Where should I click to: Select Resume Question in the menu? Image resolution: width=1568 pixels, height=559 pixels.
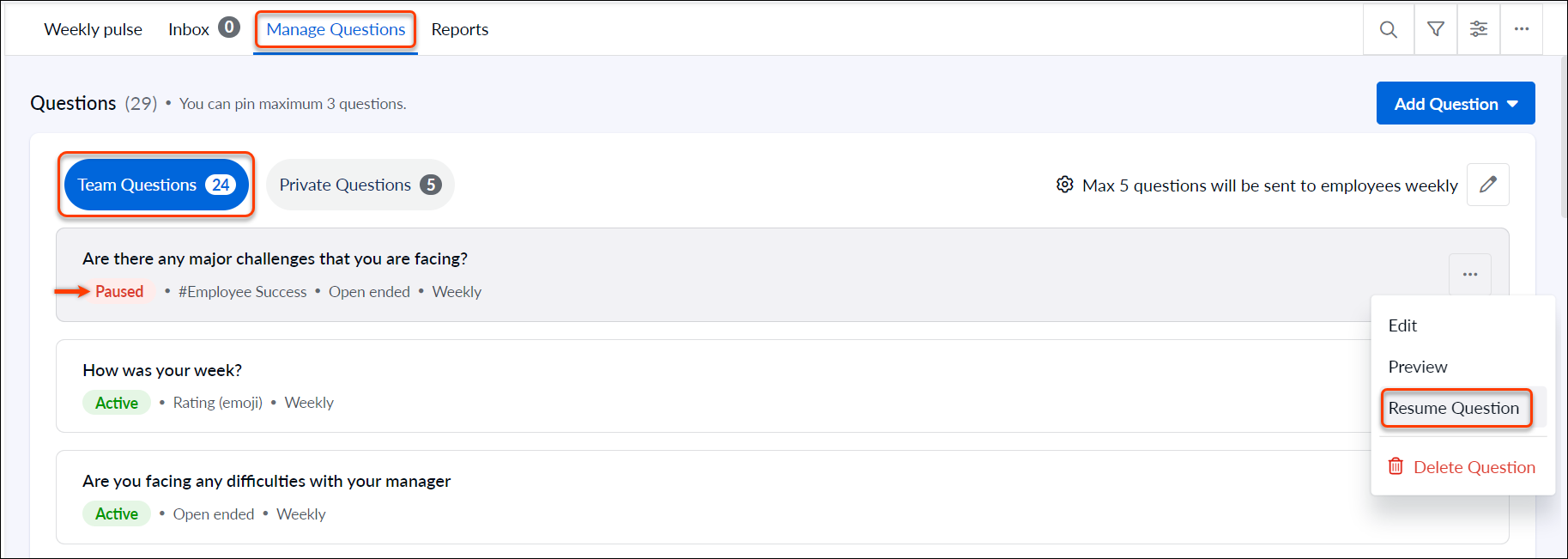click(x=1454, y=408)
